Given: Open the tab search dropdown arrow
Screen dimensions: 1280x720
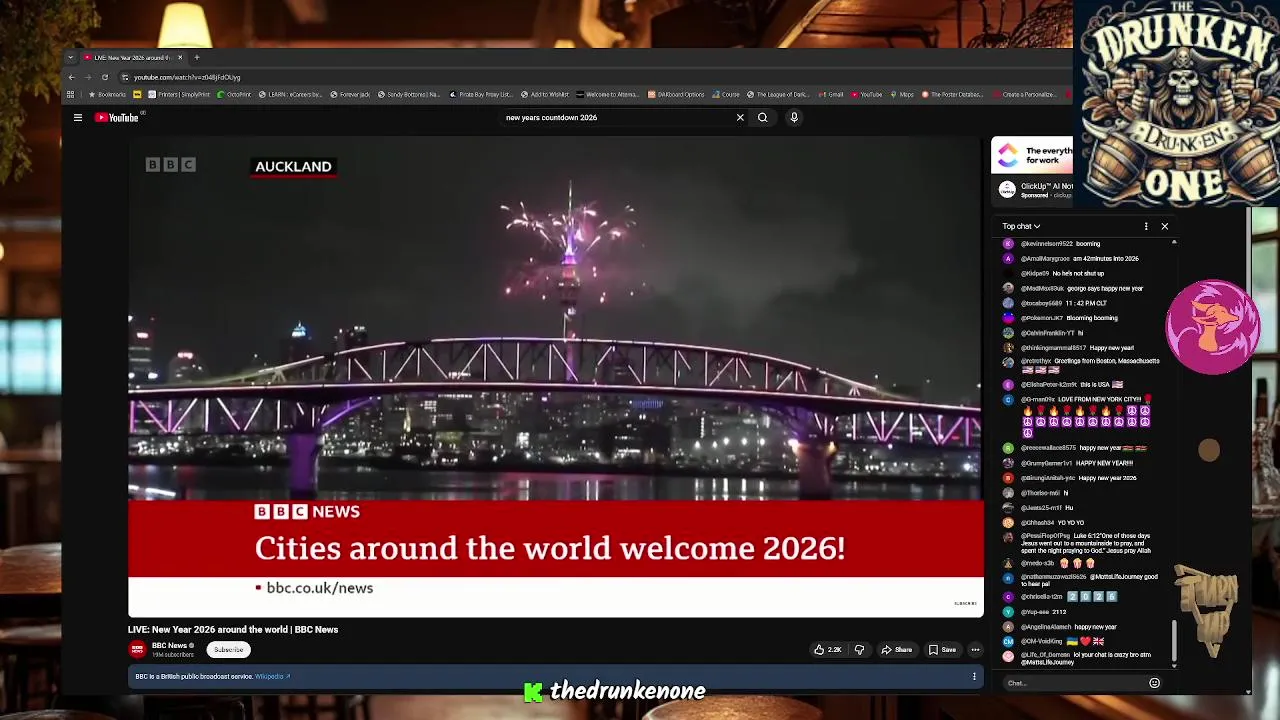Looking at the screenshot, I should click(71, 58).
